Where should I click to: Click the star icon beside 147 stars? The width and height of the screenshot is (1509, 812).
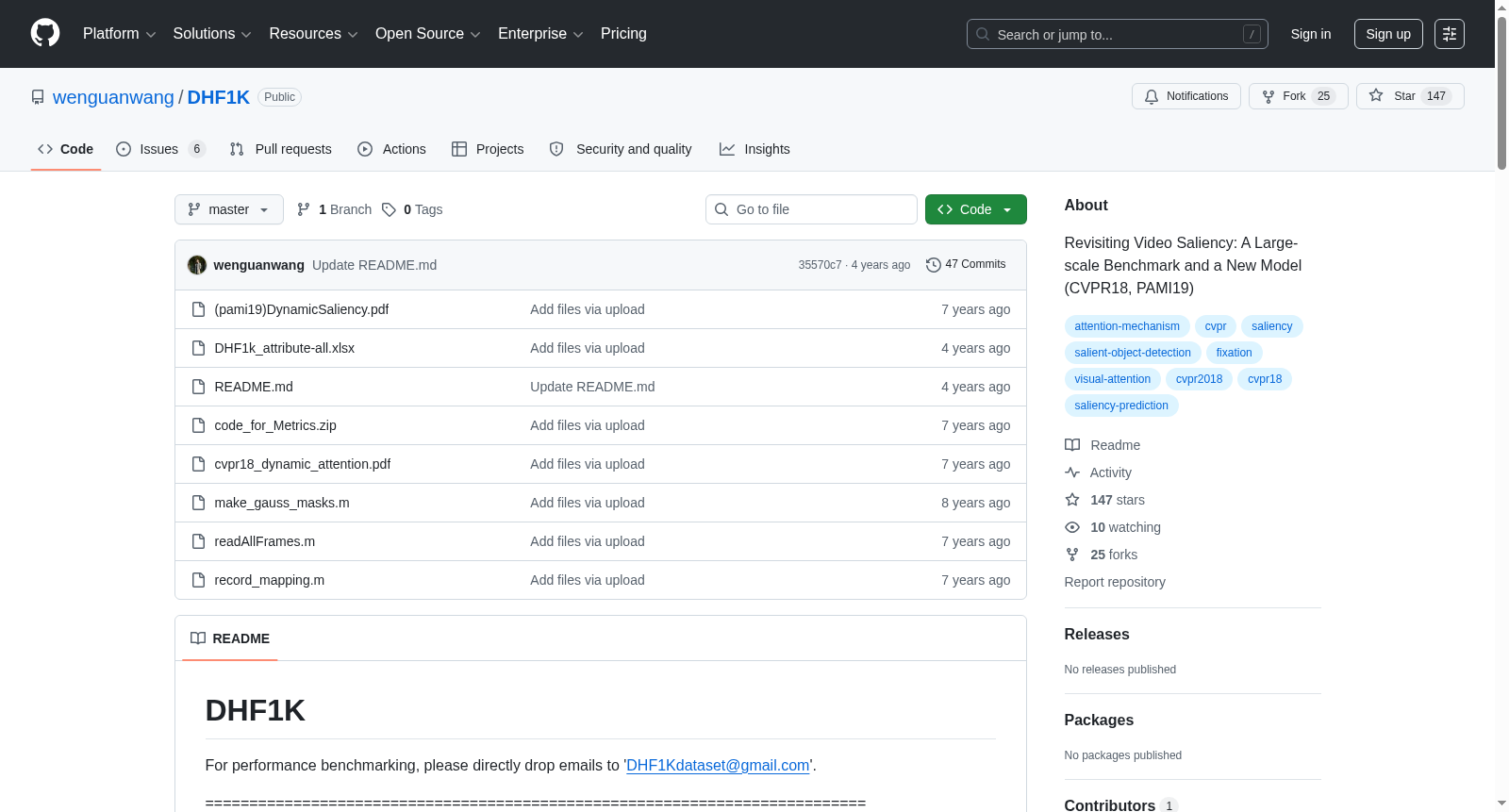tap(1072, 500)
